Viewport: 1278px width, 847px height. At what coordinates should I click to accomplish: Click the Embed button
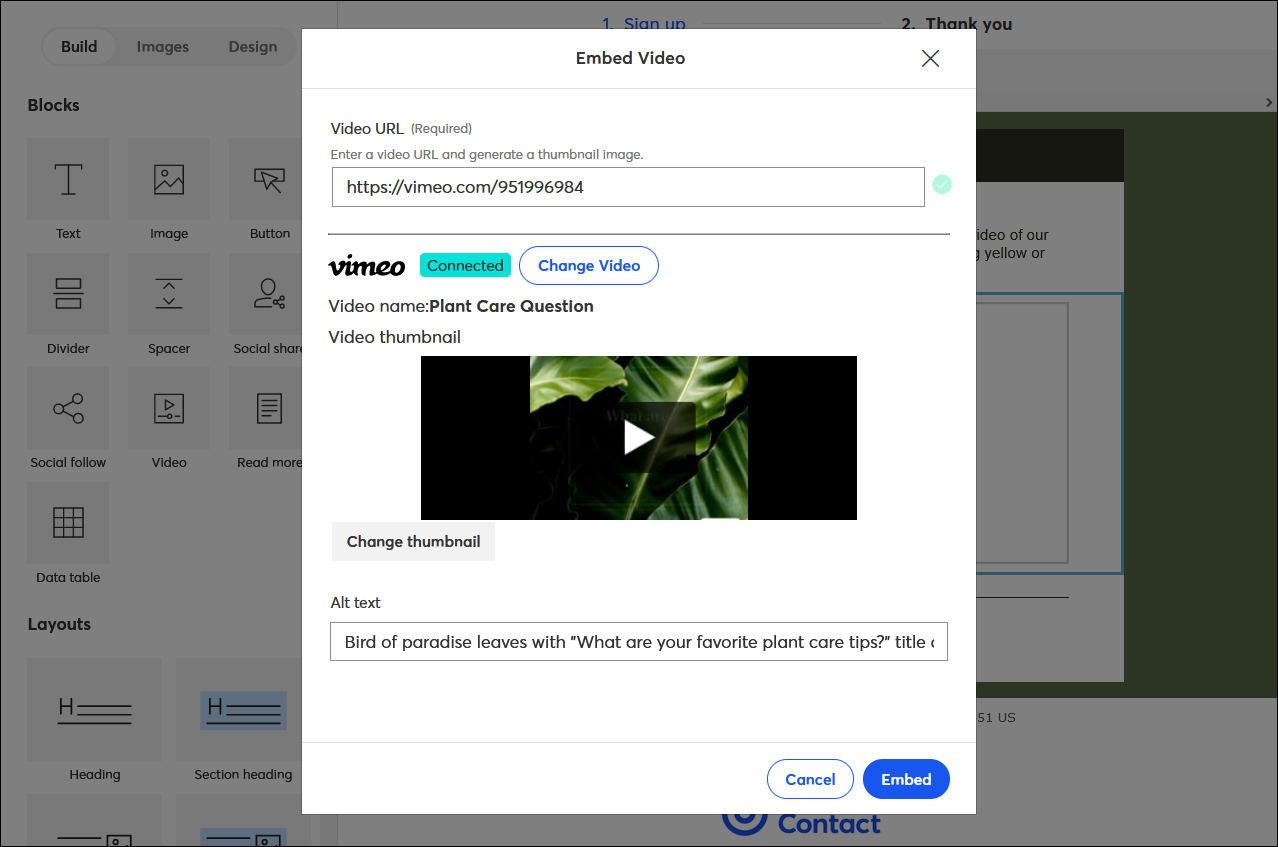pyautogui.click(x=906, y=779)
